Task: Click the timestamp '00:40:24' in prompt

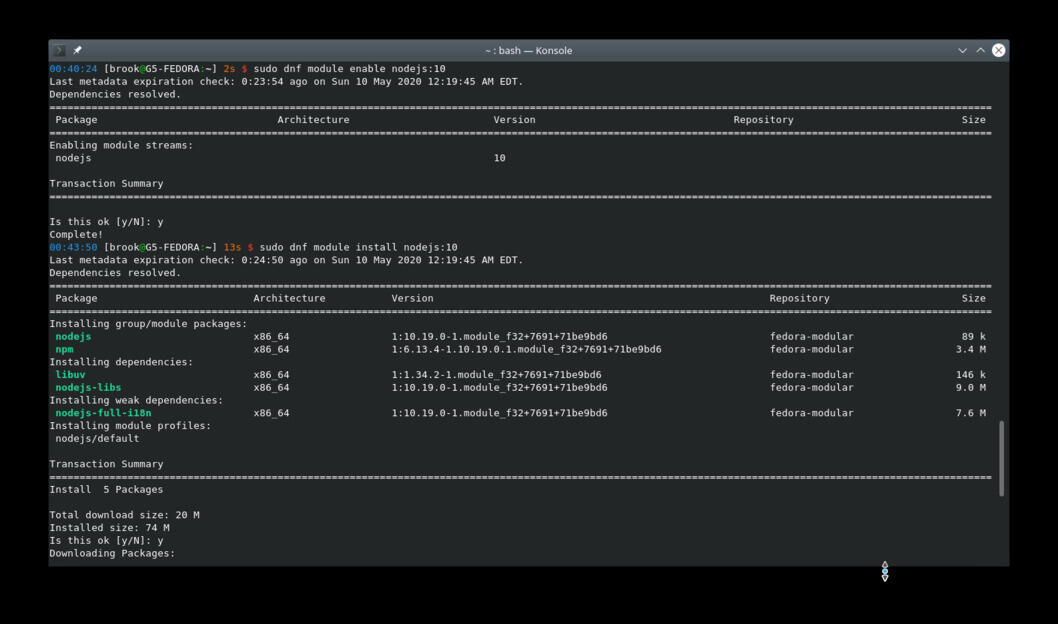Action: coord(73,69)
